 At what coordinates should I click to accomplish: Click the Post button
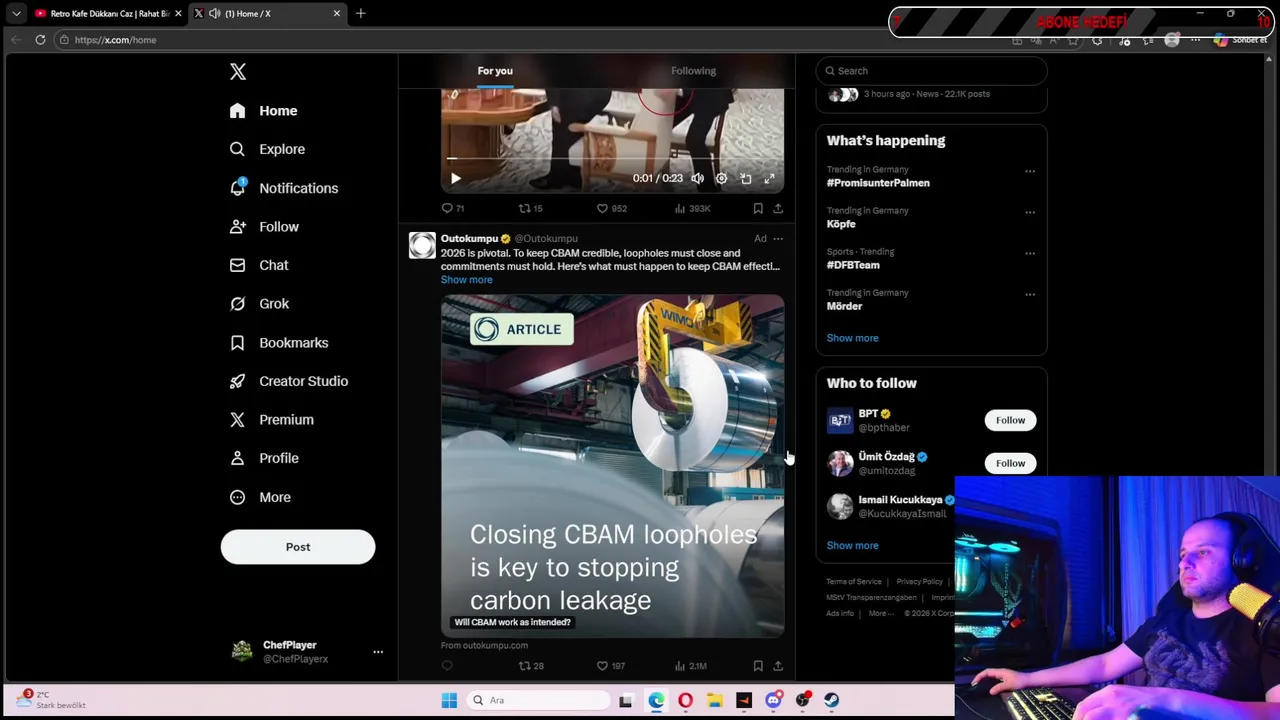(298, 547)
